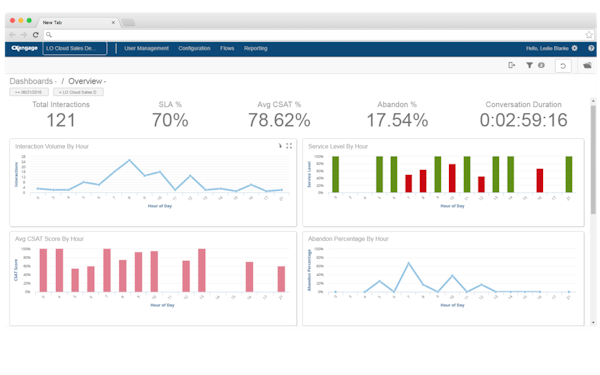This screenshot has height=375, width=600.
Task: Click the CxEngage logo
Action: tap(24, 48)
